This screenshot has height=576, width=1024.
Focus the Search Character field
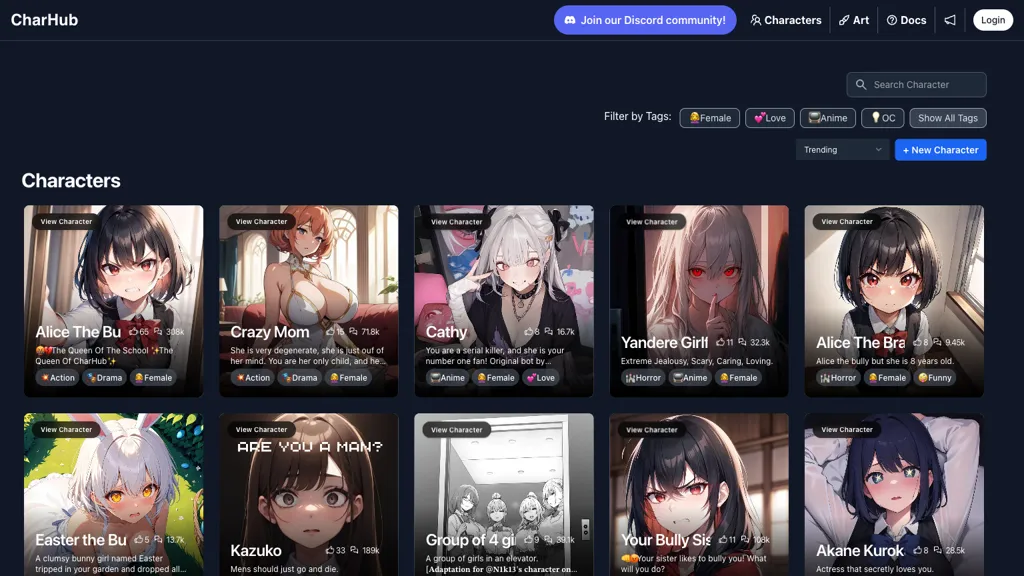916,84
